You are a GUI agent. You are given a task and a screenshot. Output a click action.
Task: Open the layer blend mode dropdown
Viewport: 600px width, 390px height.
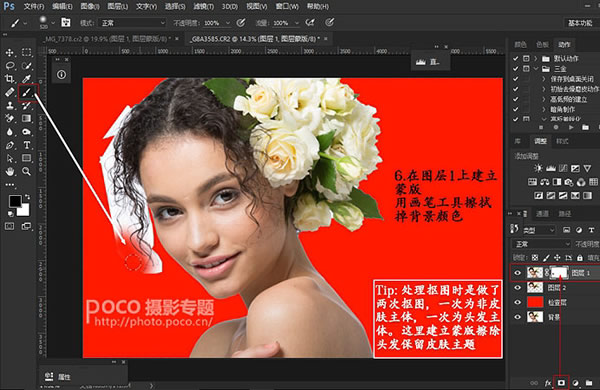(x=541, y=244)
